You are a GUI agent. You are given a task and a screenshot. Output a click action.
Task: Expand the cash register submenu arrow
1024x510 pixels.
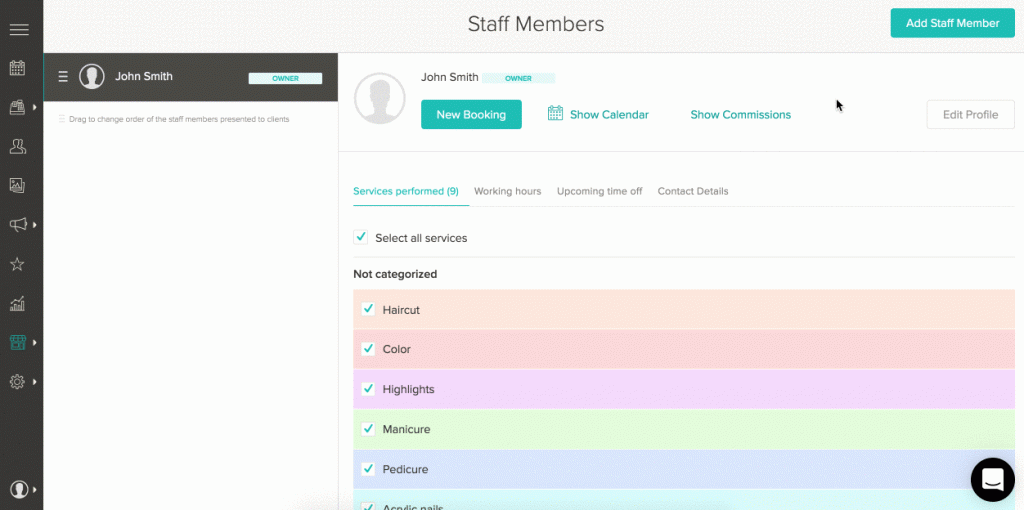tap(34, 107)
